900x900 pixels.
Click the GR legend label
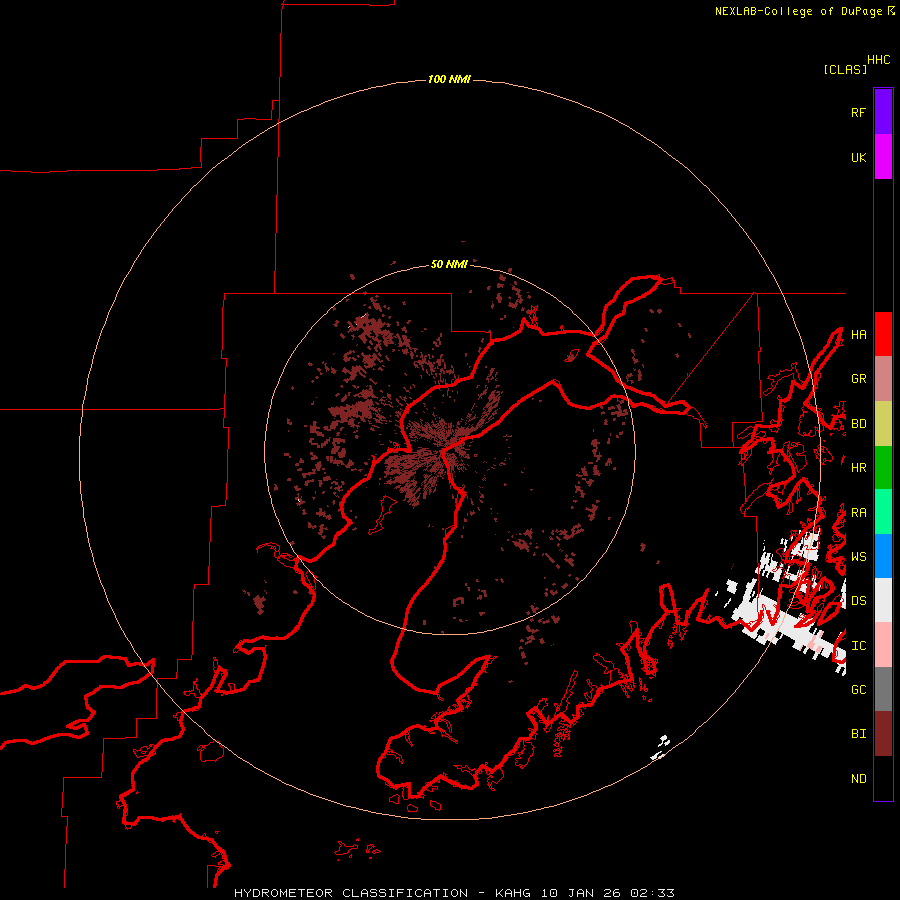coord(858,379)
